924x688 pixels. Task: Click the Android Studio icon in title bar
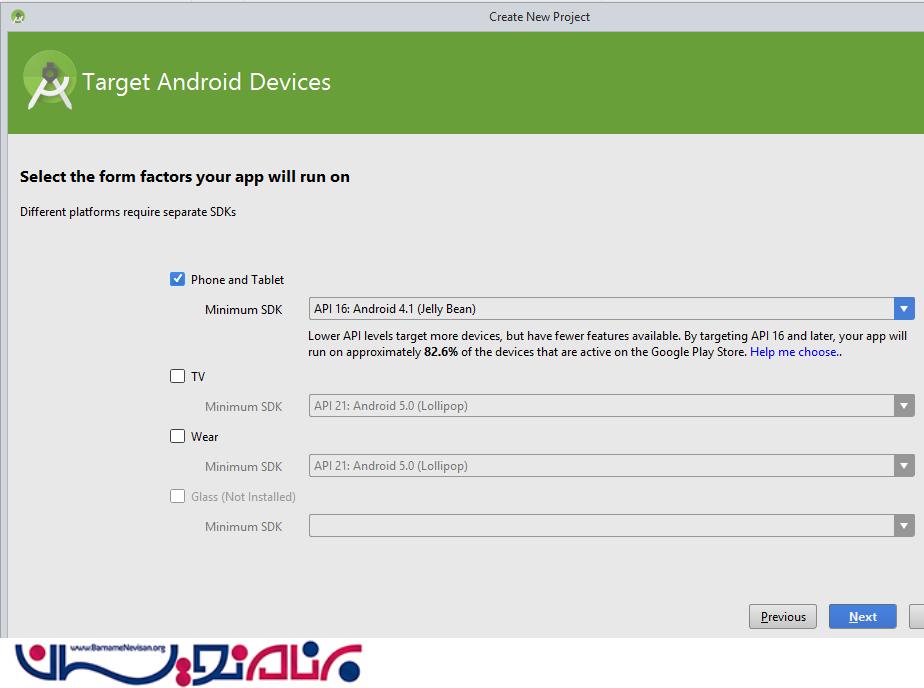18,16
